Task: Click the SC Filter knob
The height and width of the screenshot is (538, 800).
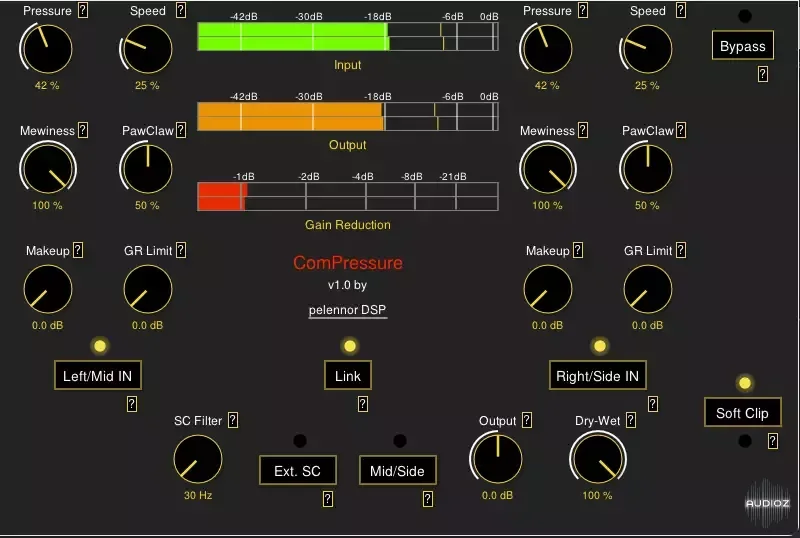Action: pos(198,459)
